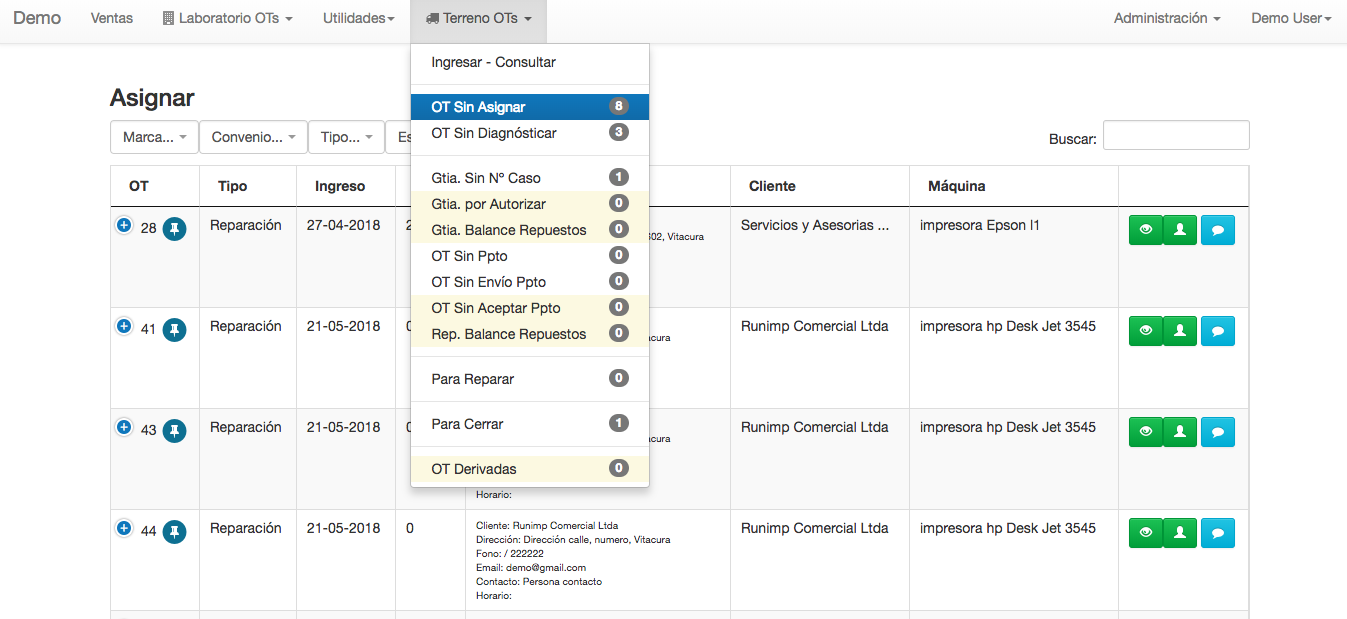Select OT Sin Ppto entry

point(530,256)
